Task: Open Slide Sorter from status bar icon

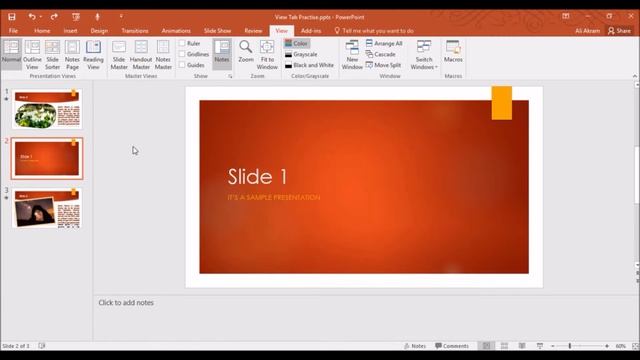Action: click(x=504, y=346)
